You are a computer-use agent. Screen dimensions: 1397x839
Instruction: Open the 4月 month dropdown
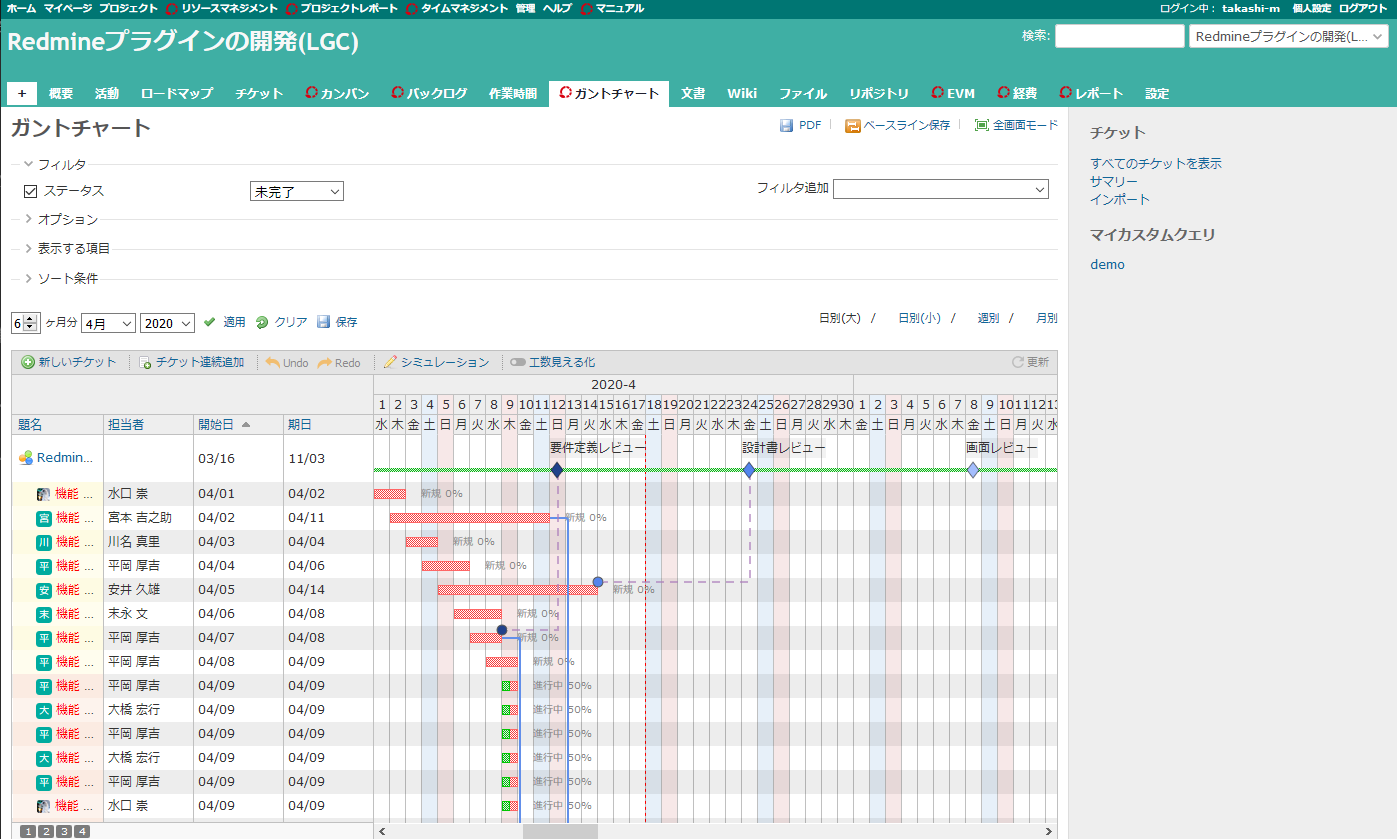109,323
